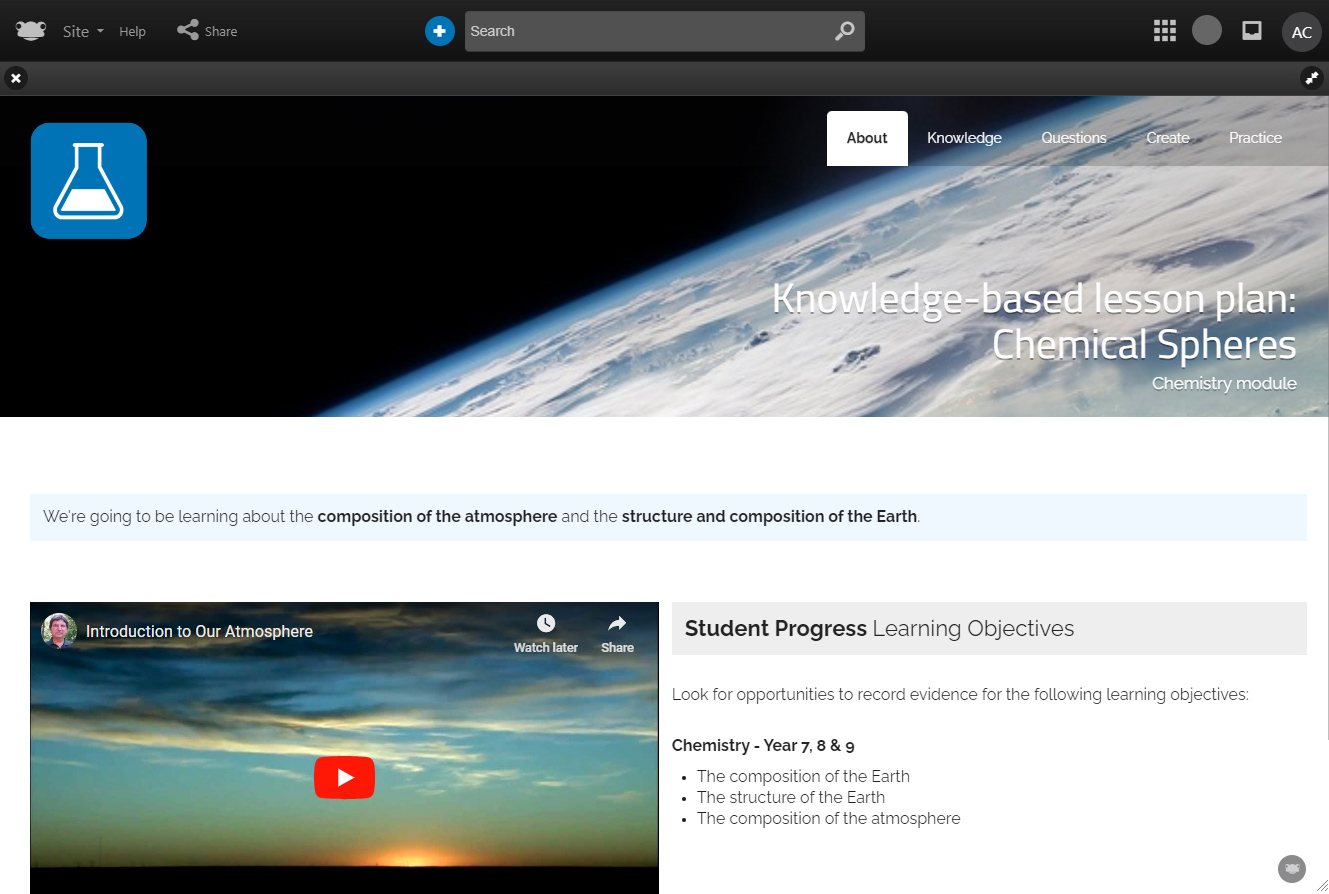Click the 'Chemical Spheres' banner title

[x=1144, y=344]
